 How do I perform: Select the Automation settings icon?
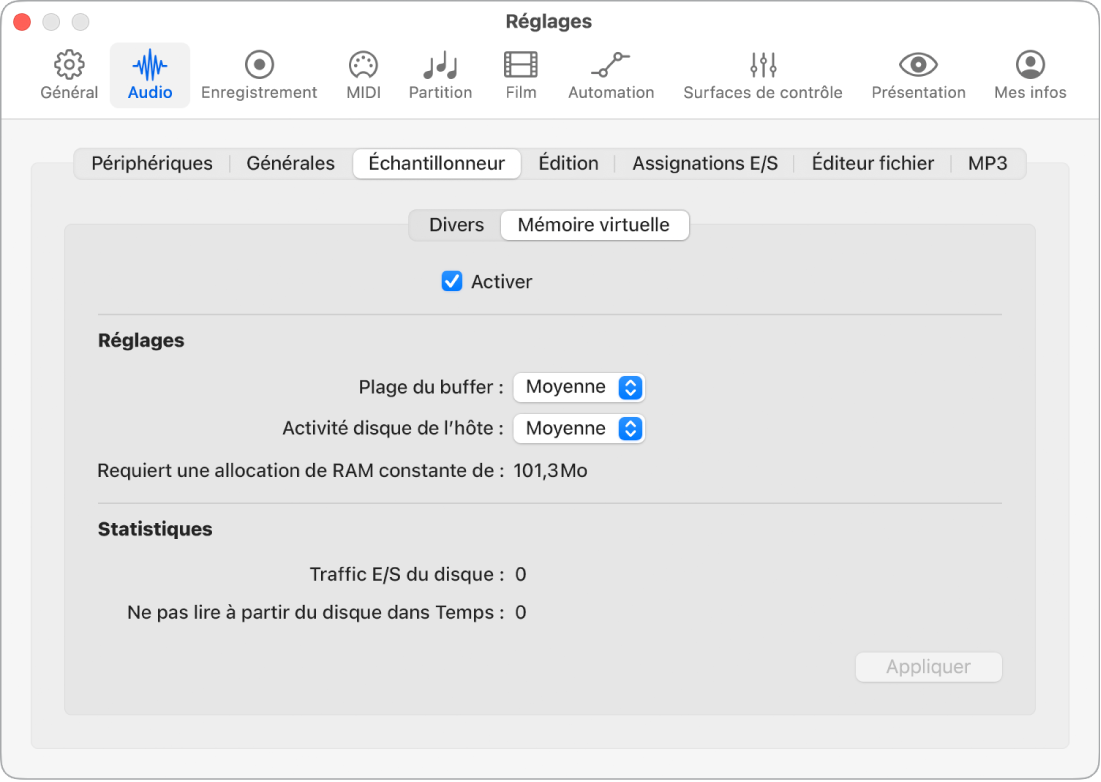(610, 74)
